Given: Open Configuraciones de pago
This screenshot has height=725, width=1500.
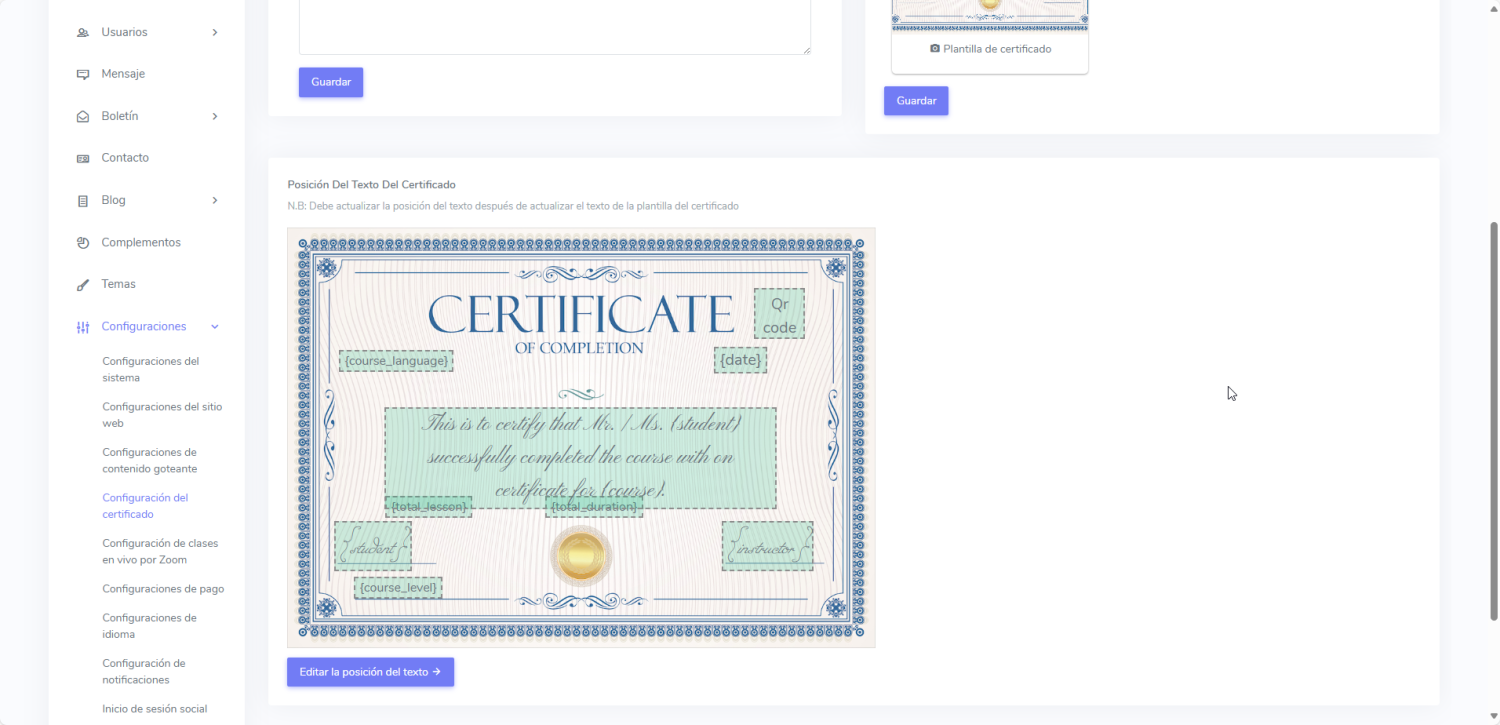Looking at the screenshot, I should pyautogui.click(x=163, y=589).
